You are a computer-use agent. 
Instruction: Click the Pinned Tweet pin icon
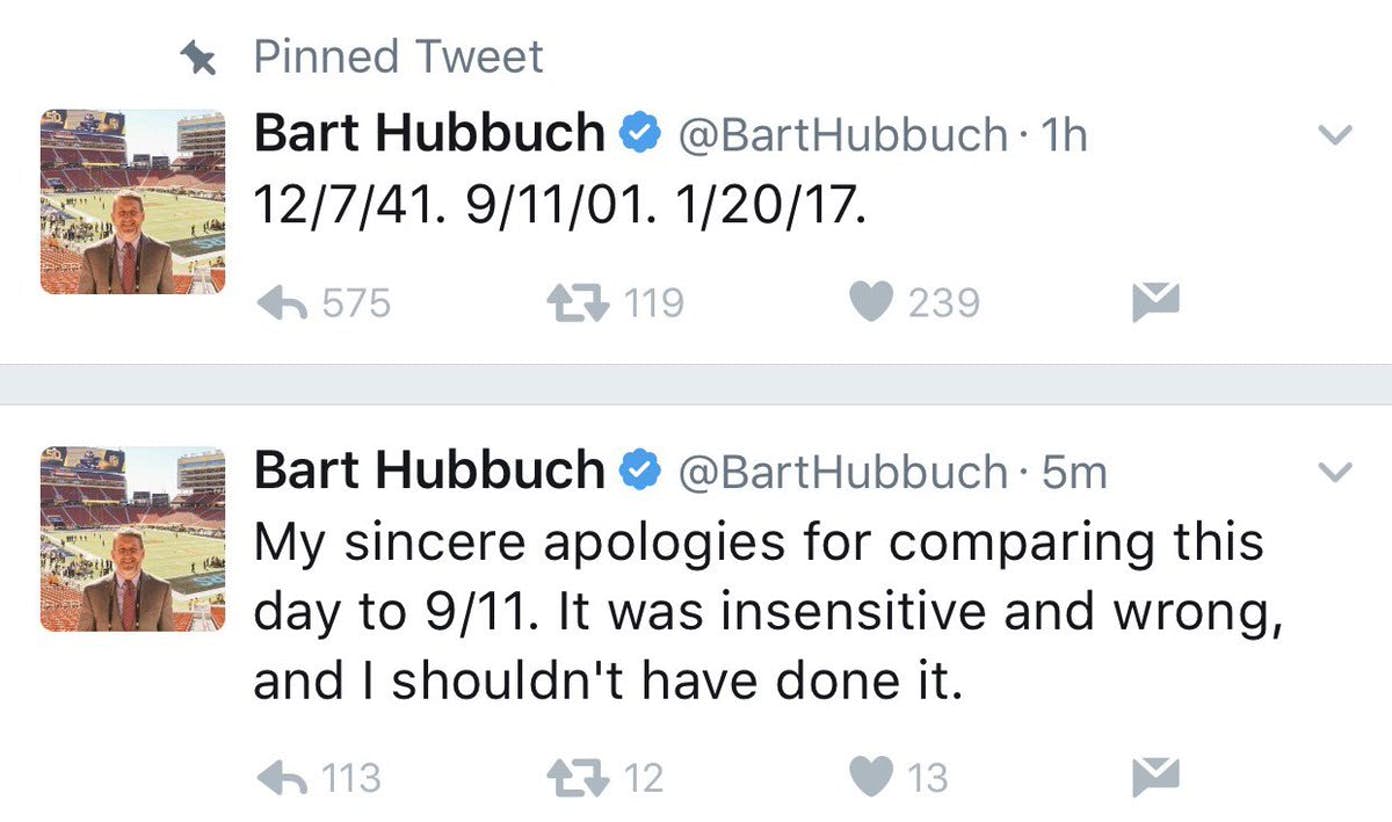coord(199,59)
